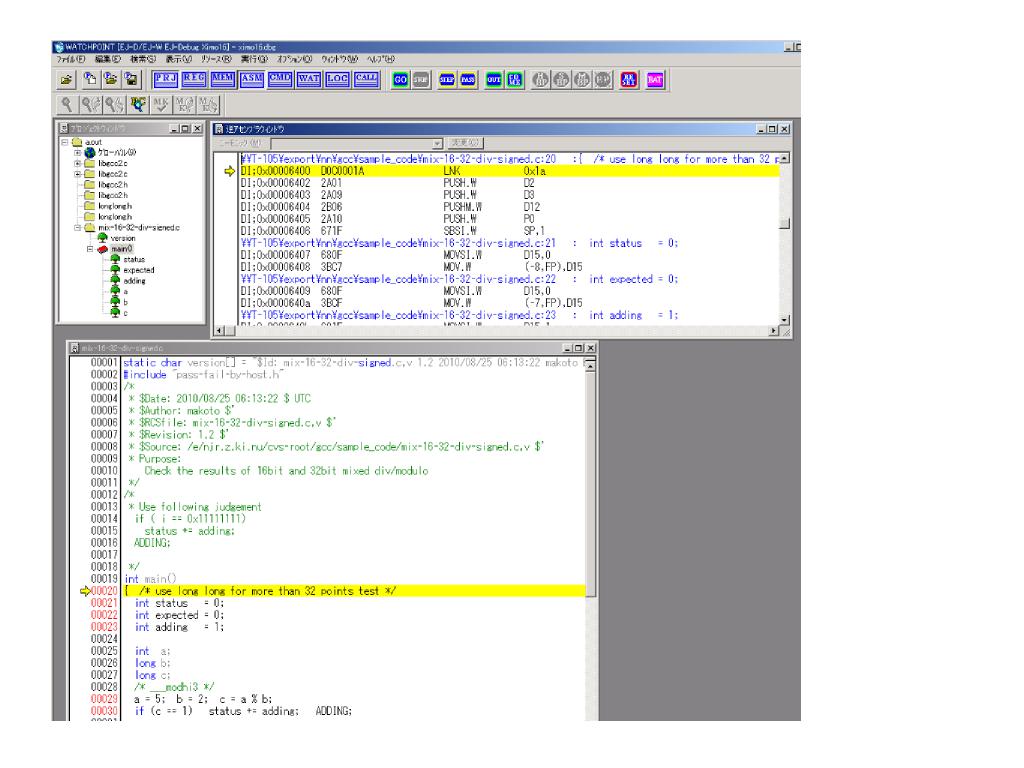Click the colored find-symbol icon in second toolbar
The height and width of the screenshot is (768, 1024).
(138, 104)
